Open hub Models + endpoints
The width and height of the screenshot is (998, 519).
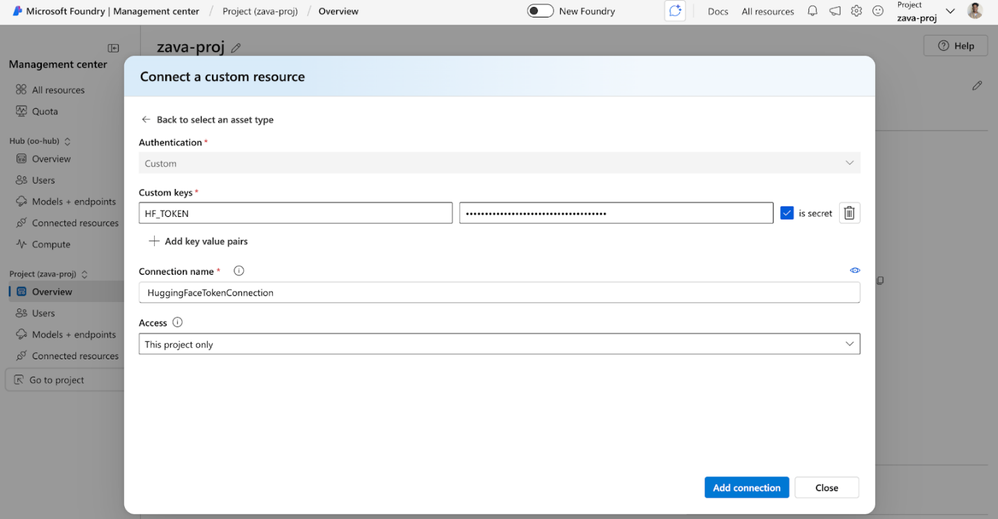[x=74, y=201]
